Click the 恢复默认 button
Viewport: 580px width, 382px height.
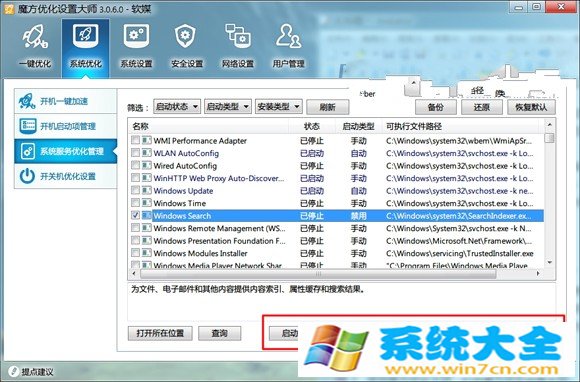coord(531,107)
